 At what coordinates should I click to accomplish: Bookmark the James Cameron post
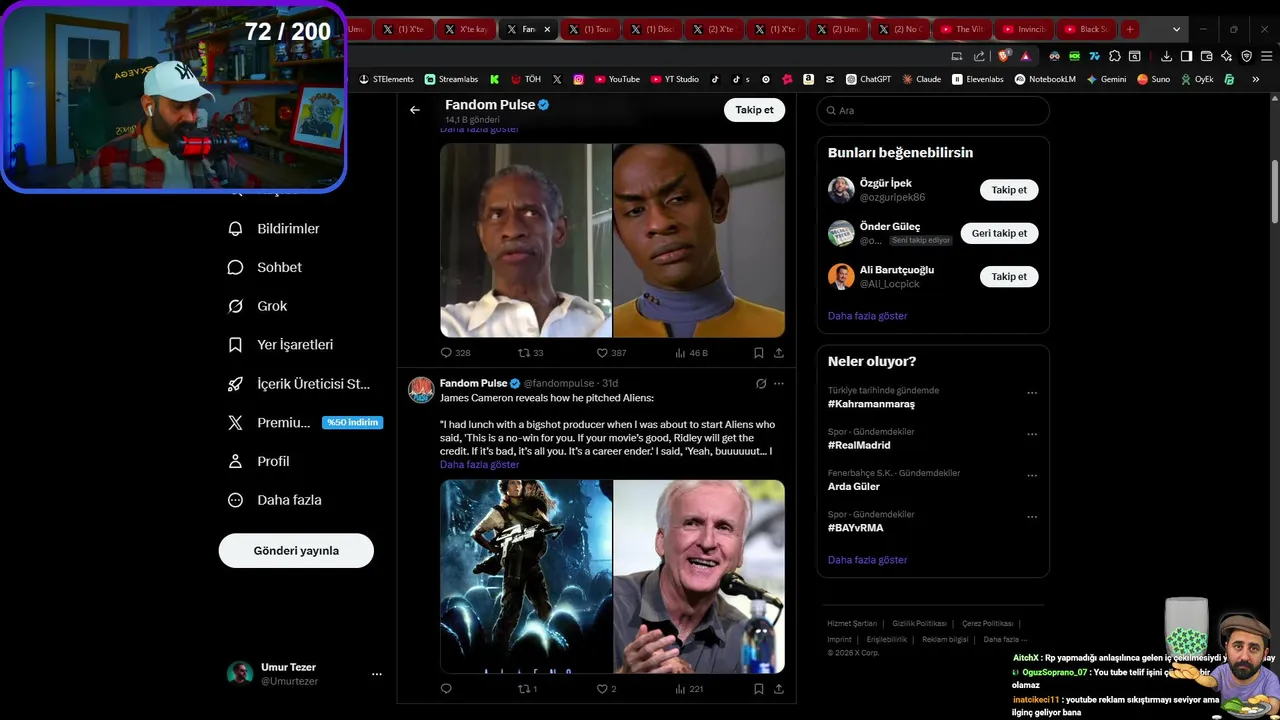coord(758,689)
